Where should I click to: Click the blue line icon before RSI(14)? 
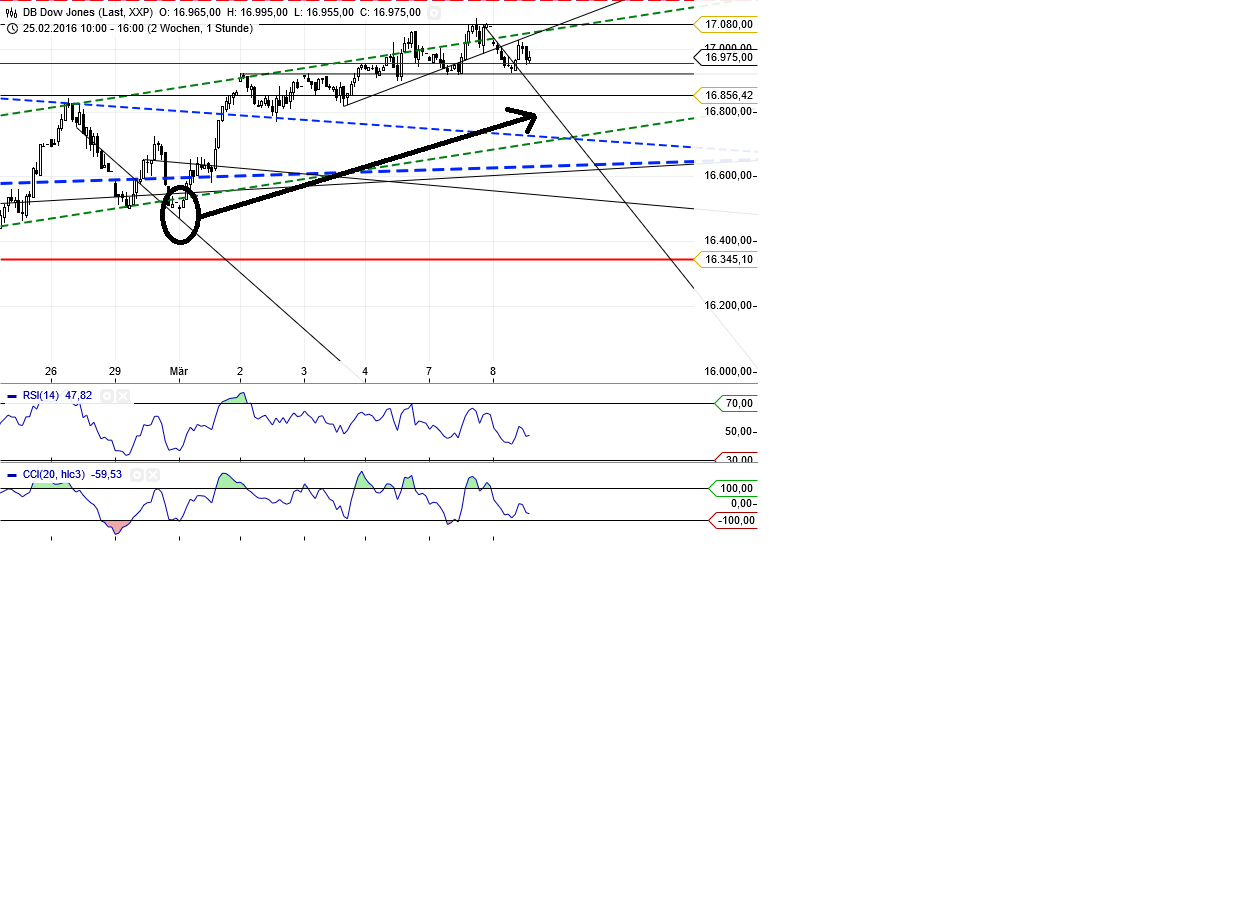(12, 396)
